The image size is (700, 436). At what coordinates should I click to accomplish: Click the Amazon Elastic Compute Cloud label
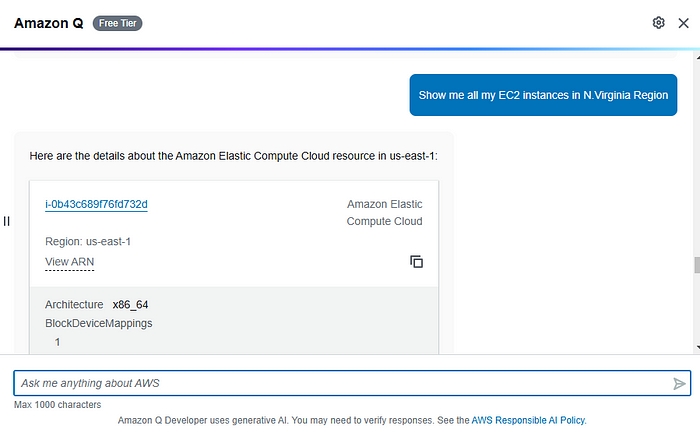coord(384,213)
